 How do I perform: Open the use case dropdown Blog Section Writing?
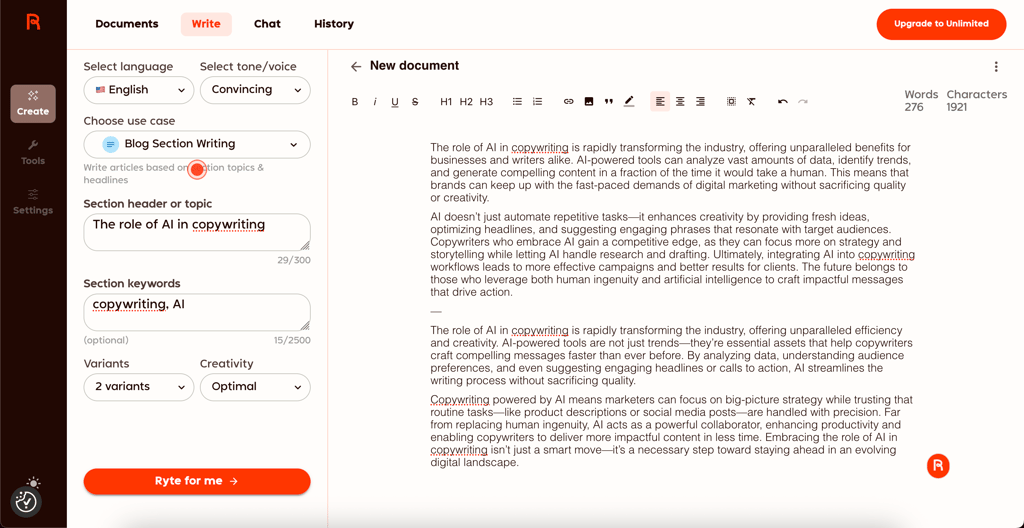pos(197,144)
